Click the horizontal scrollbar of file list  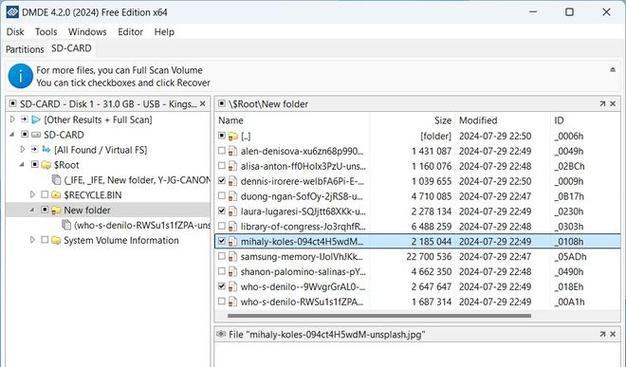tap(379, 316)
